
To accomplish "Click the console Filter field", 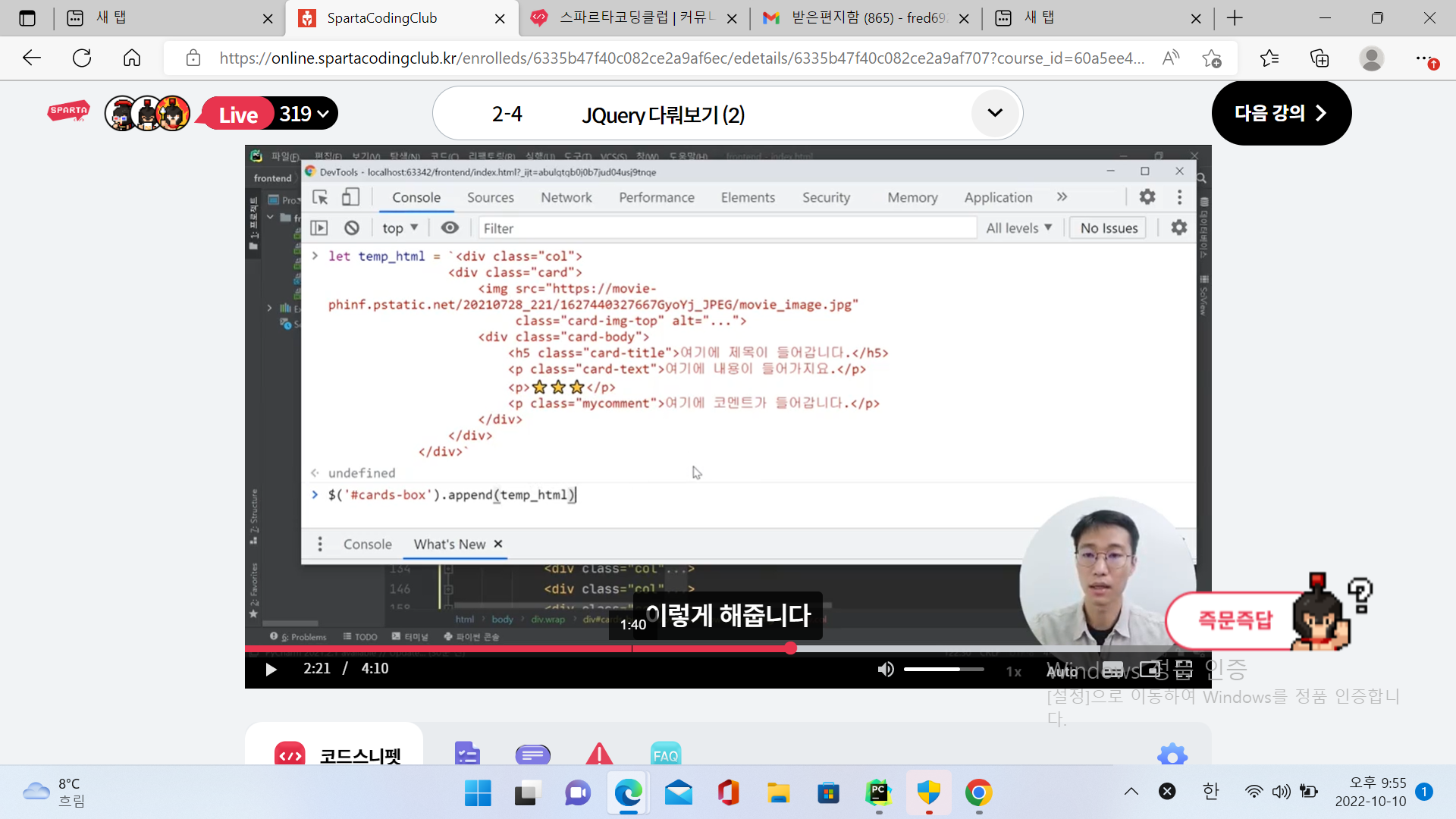I will (726, 228).
